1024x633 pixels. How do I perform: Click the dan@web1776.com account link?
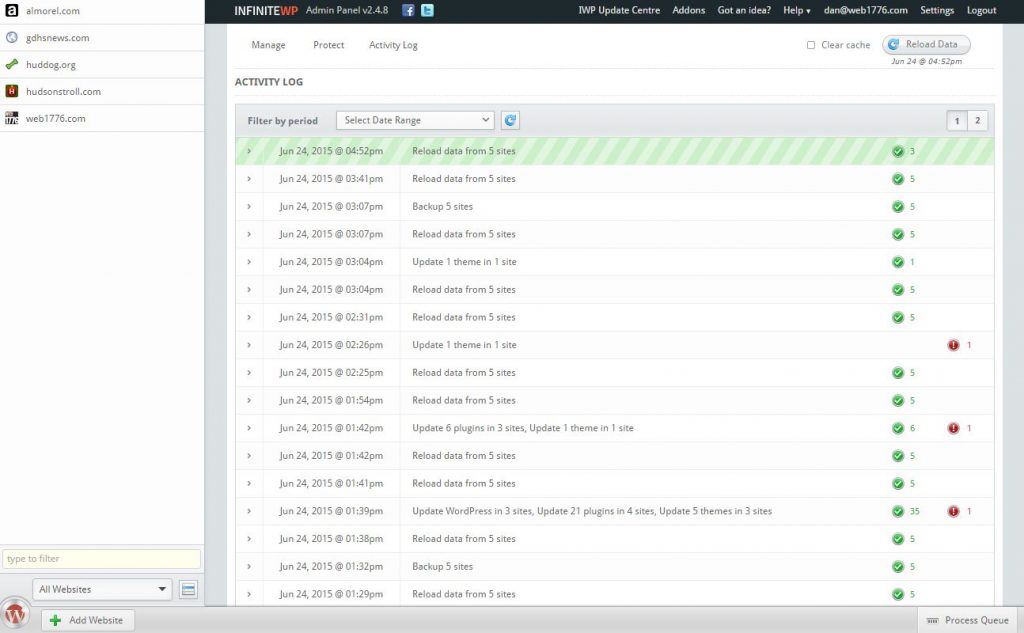pos(865,10)
